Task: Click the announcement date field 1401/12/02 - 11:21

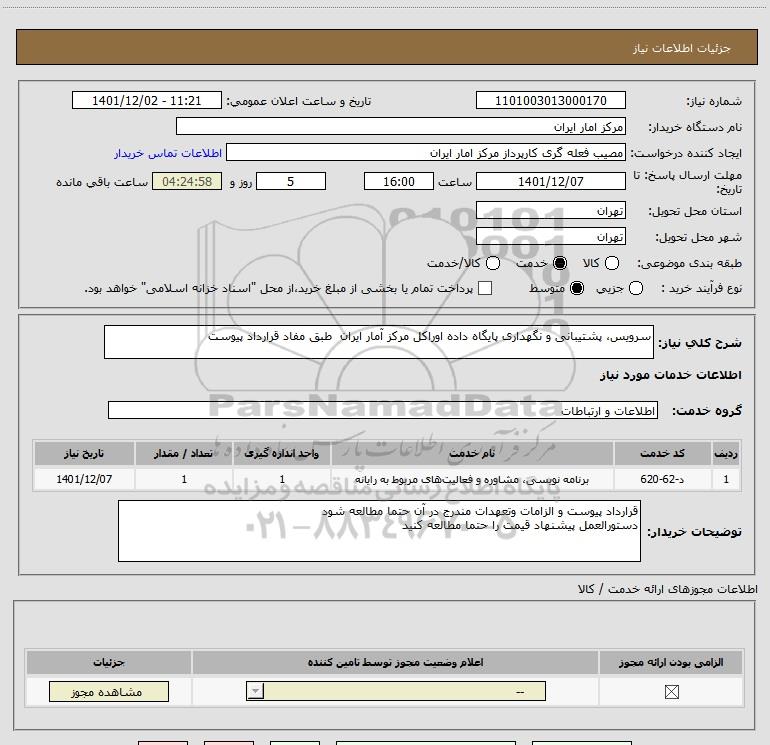Action: [x=147, y=100]
